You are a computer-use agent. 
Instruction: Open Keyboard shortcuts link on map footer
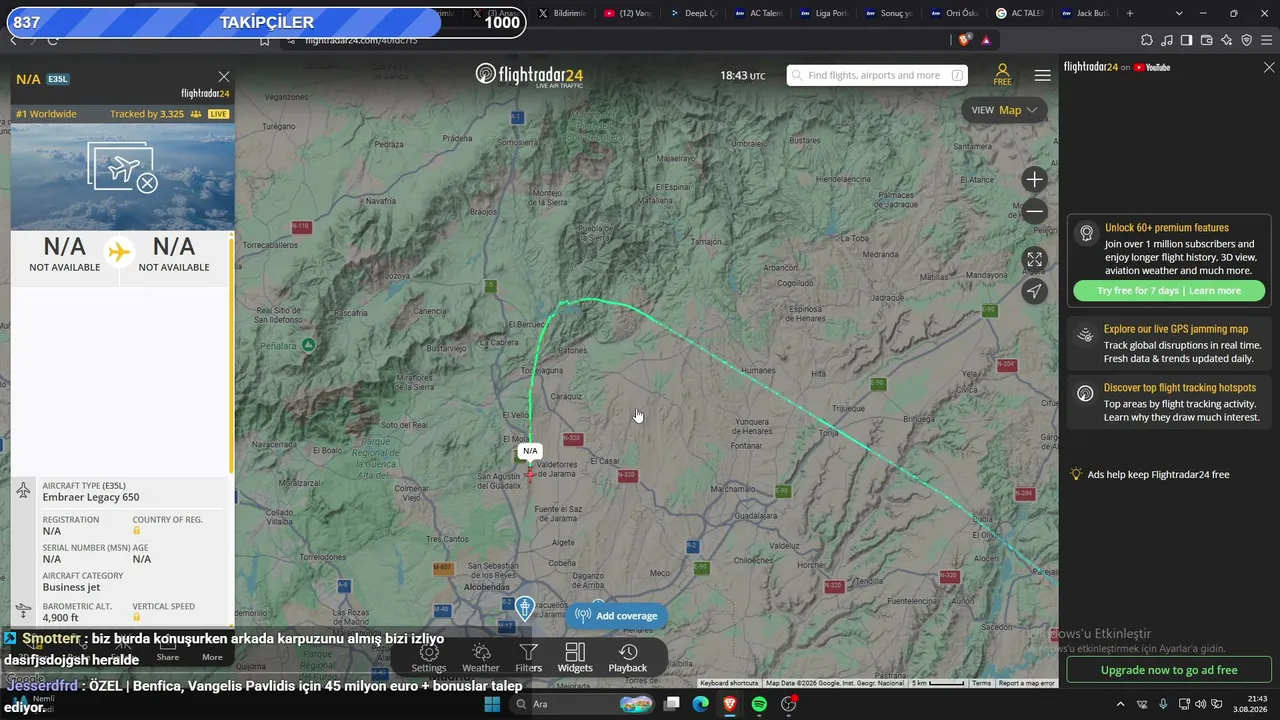pyautogui.click(x=729, y=683)
